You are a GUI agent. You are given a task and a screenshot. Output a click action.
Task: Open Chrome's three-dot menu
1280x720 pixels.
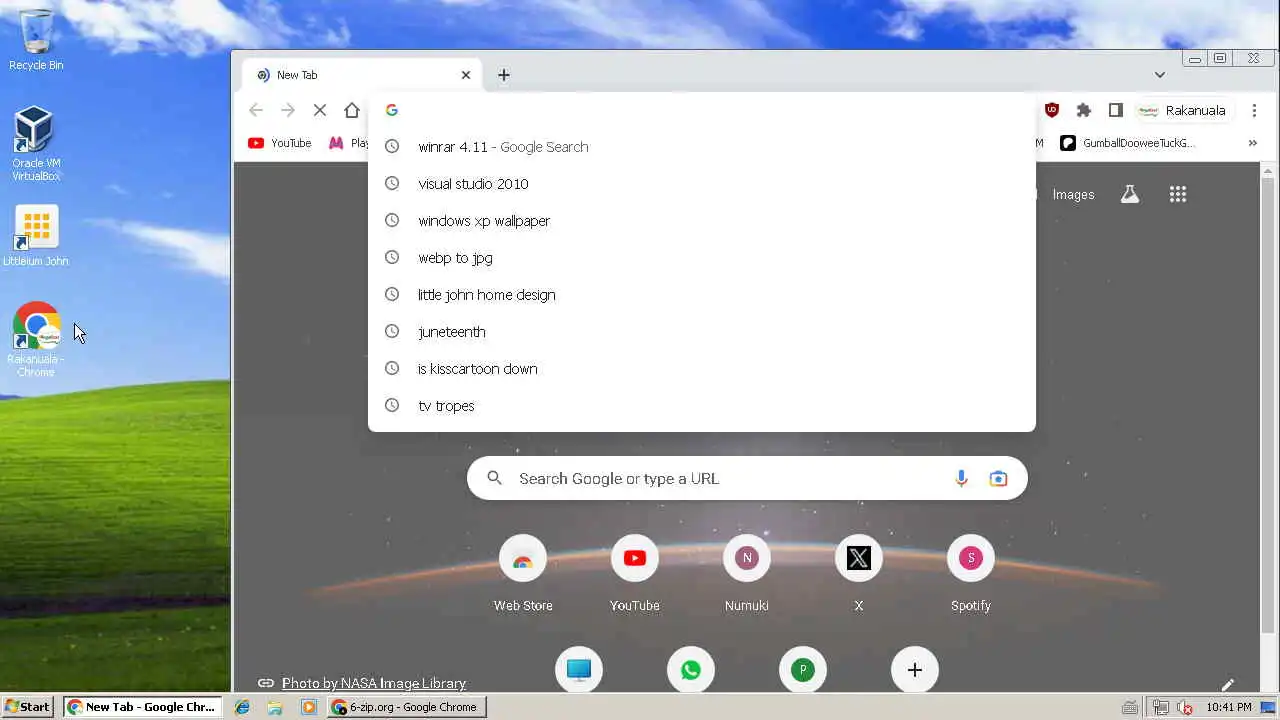(1254, 110)
